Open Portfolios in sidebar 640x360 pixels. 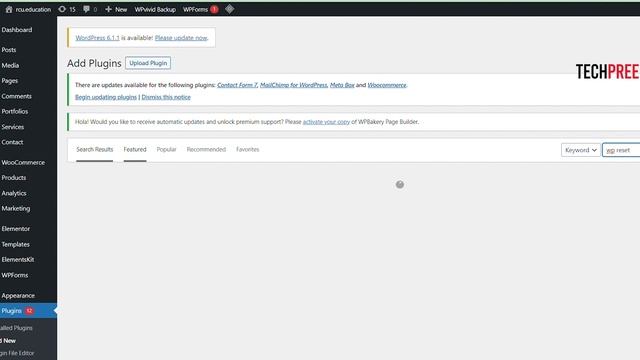[x=15, y=111]
